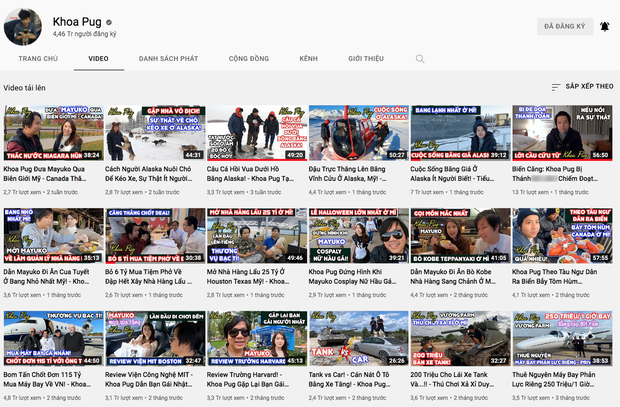620x407 pixels.
Task: Click the sort lines icon beside Sắp xếp theo
Action: click(556, 87)
